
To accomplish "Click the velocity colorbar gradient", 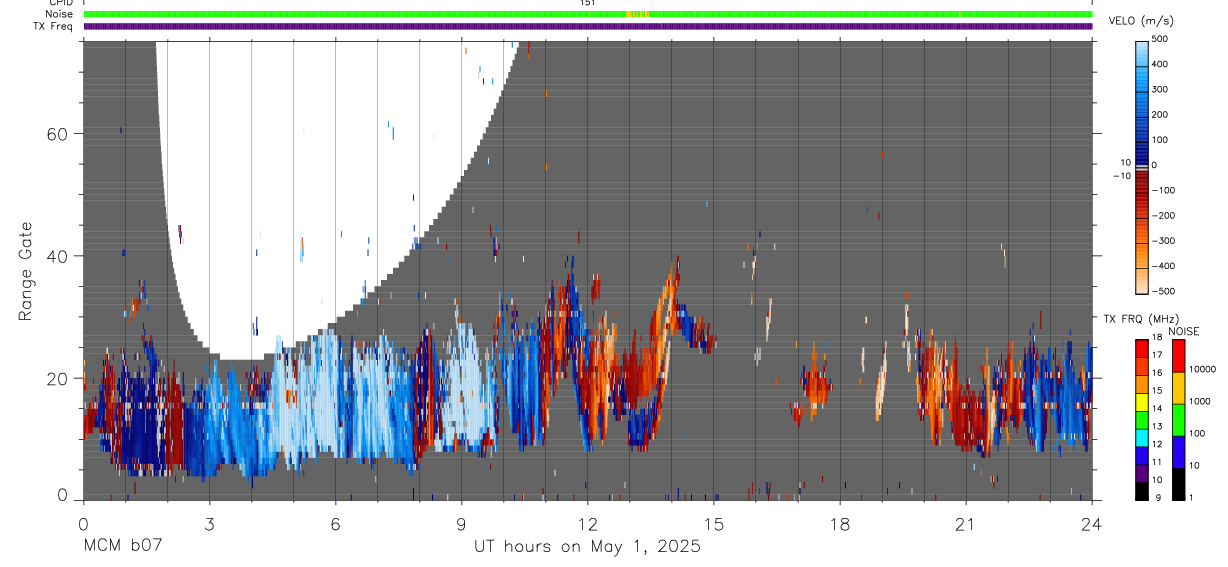I will click(x=1141, y=168).
